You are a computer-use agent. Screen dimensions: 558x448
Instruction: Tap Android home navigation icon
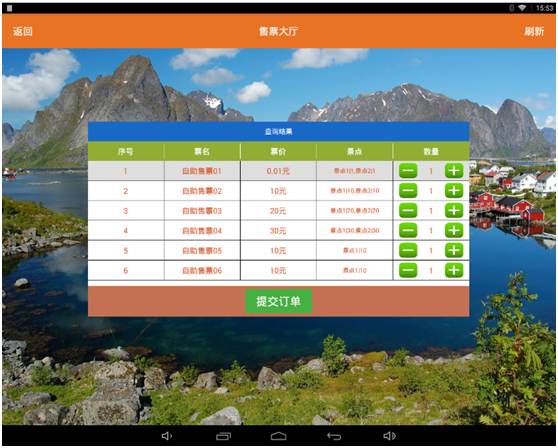click(278, 436)
